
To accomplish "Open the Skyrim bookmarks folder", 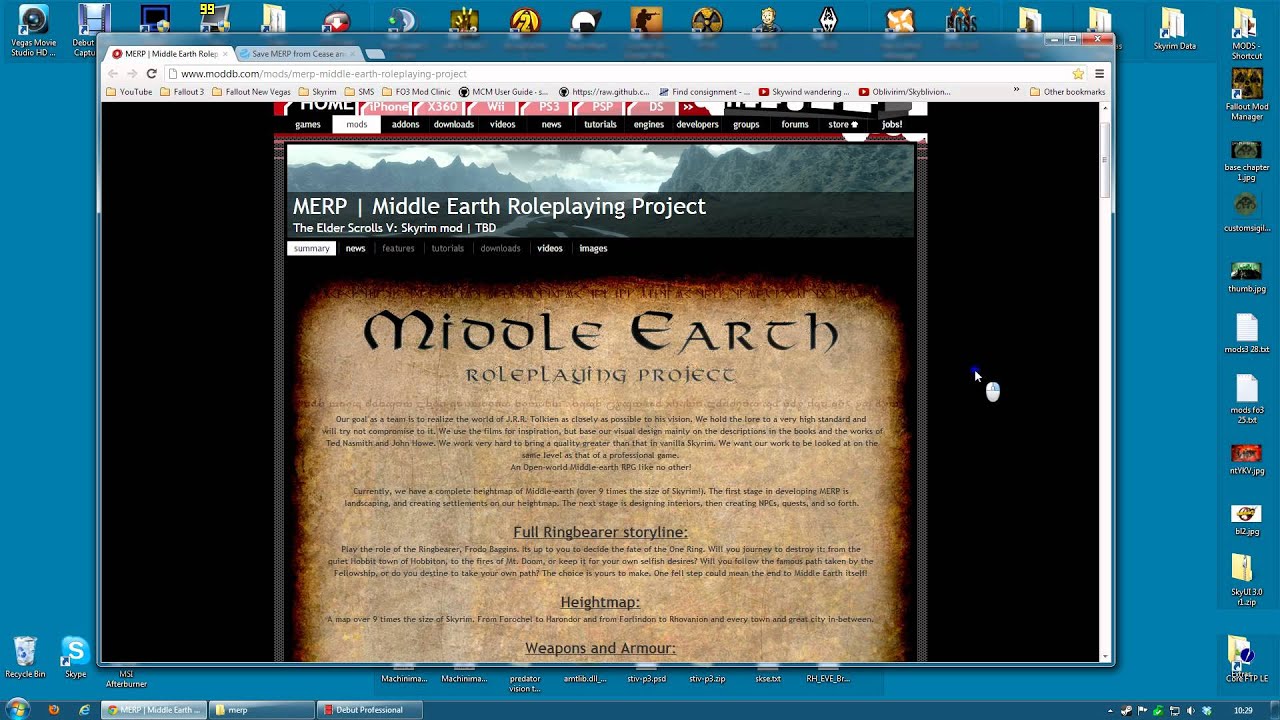I will pos(317,91).
